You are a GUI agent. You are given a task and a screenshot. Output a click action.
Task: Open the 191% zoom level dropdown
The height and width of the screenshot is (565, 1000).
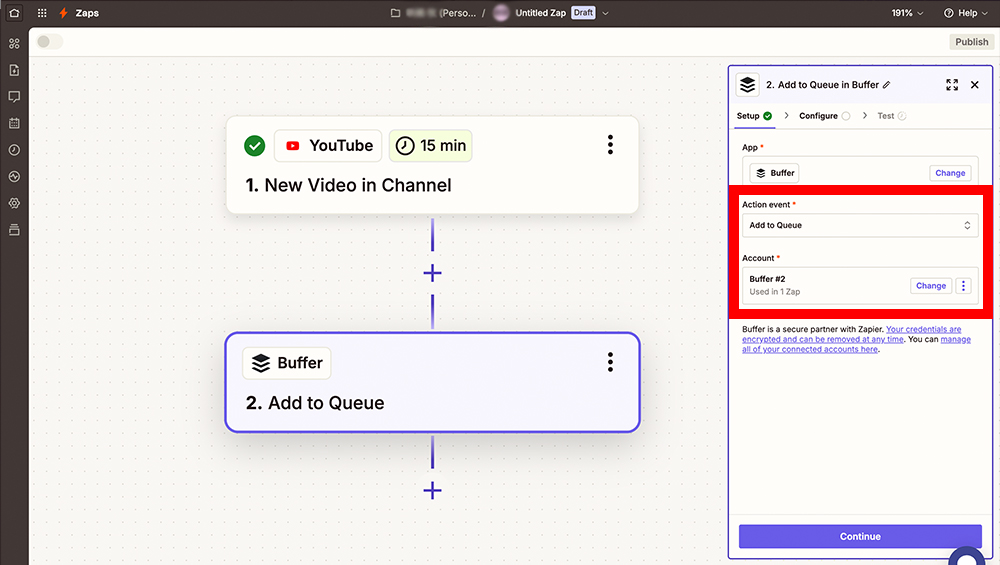coord(907,13)
